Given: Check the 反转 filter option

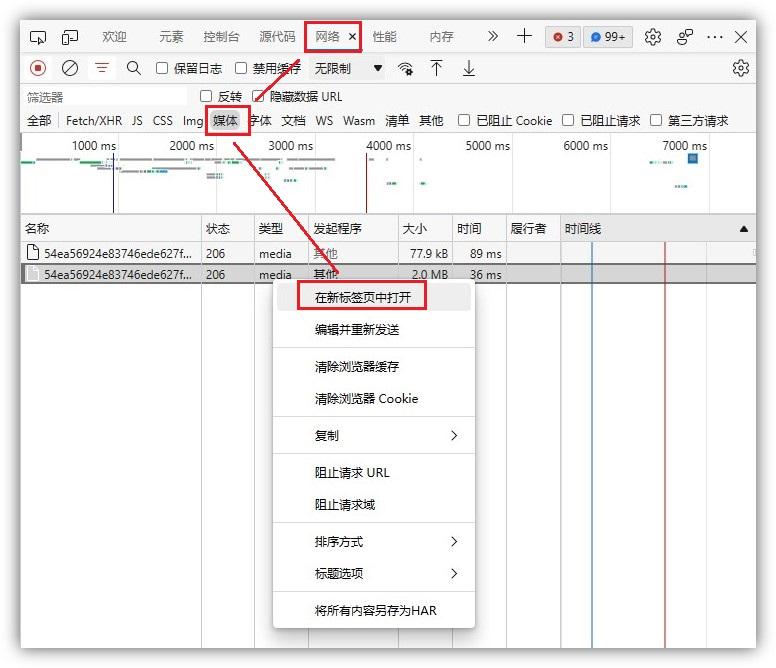Looking at the screenshot, I should 206,96.
